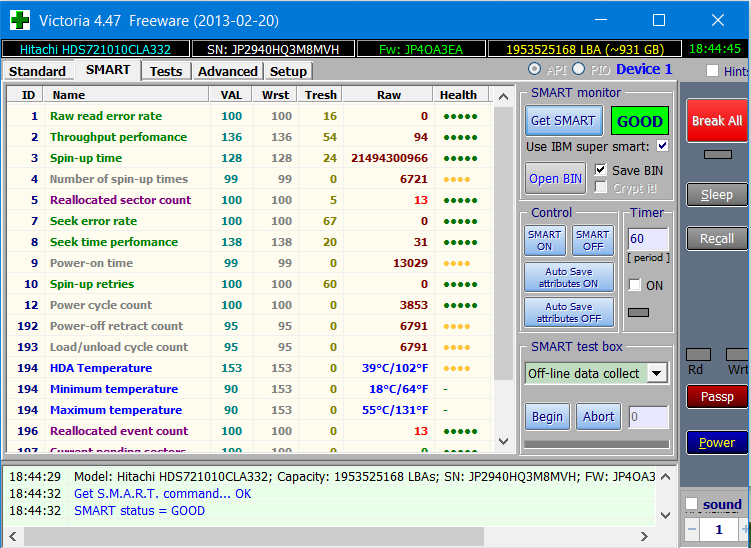The image size is (751, 548).
Task: Switch to the Tests tab
Action: (x=166, y=71)
